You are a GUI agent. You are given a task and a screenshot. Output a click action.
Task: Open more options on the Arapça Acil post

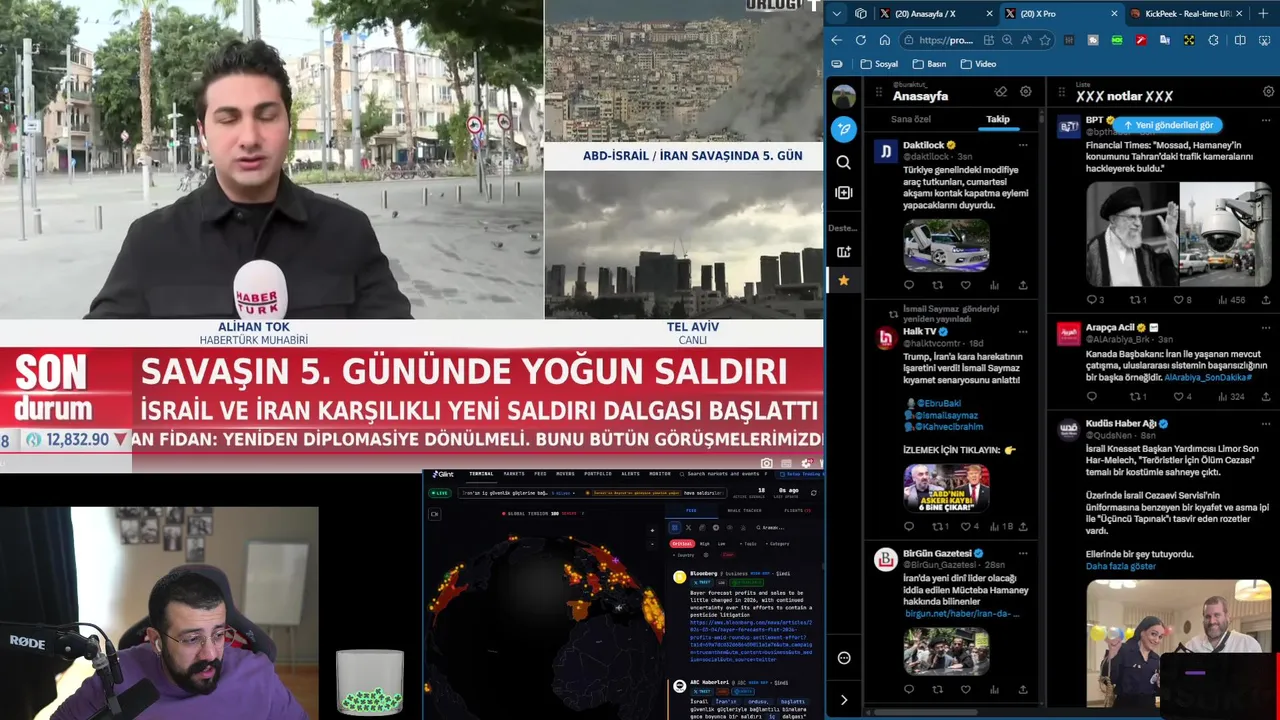coord(1264,327)
